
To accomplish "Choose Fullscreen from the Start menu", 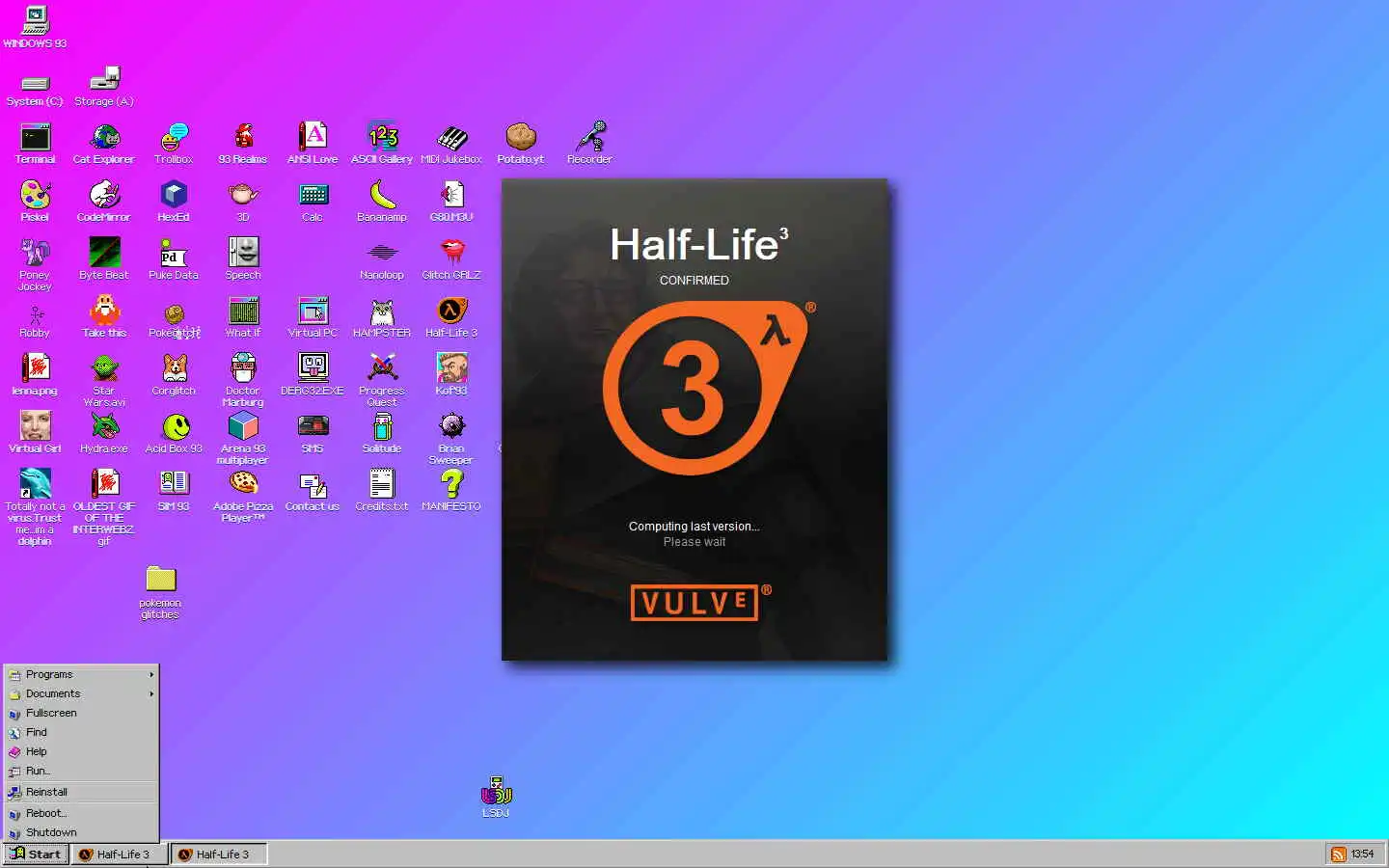I will coord(81,713).
